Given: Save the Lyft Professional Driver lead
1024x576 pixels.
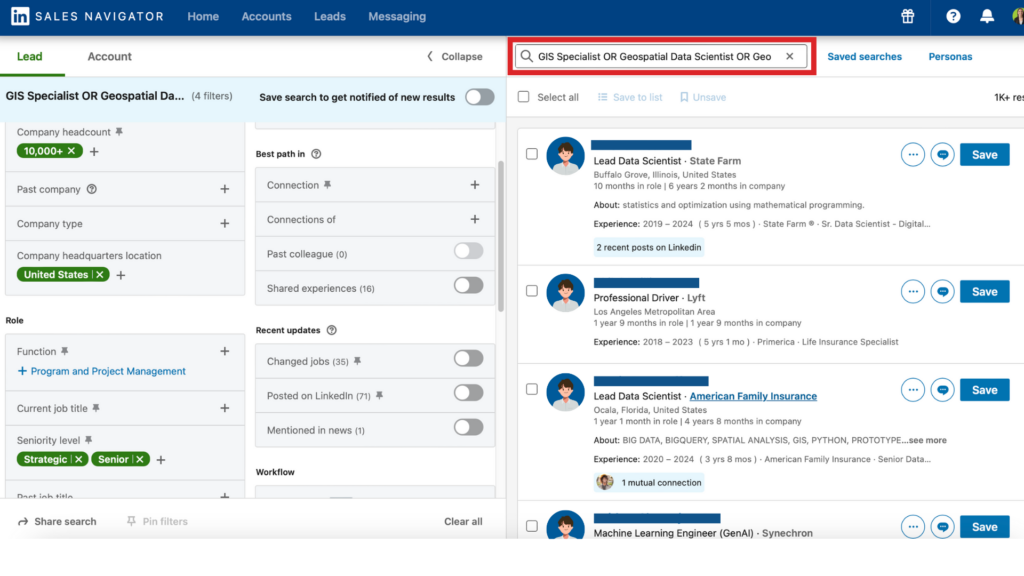Looking at the screenshot, I should click(984, 292).
